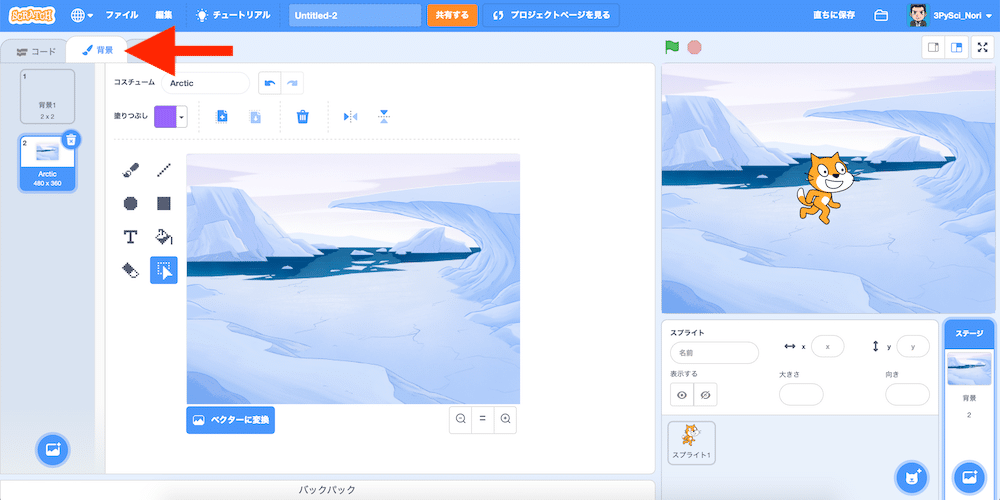Select the Select marquee tool
The image size is (1000, 500).
pos(164,270)
